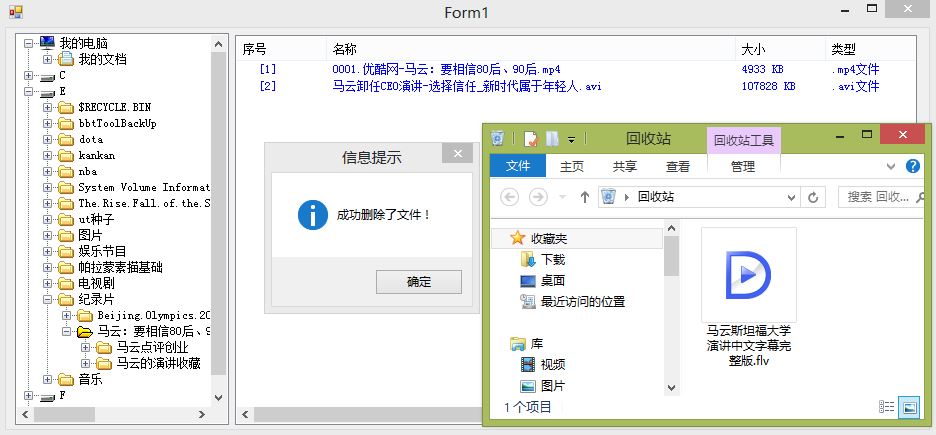Open the 主页 ribbon tab
The width and height of the screenshot is (936, 435).
click(572, 166)
